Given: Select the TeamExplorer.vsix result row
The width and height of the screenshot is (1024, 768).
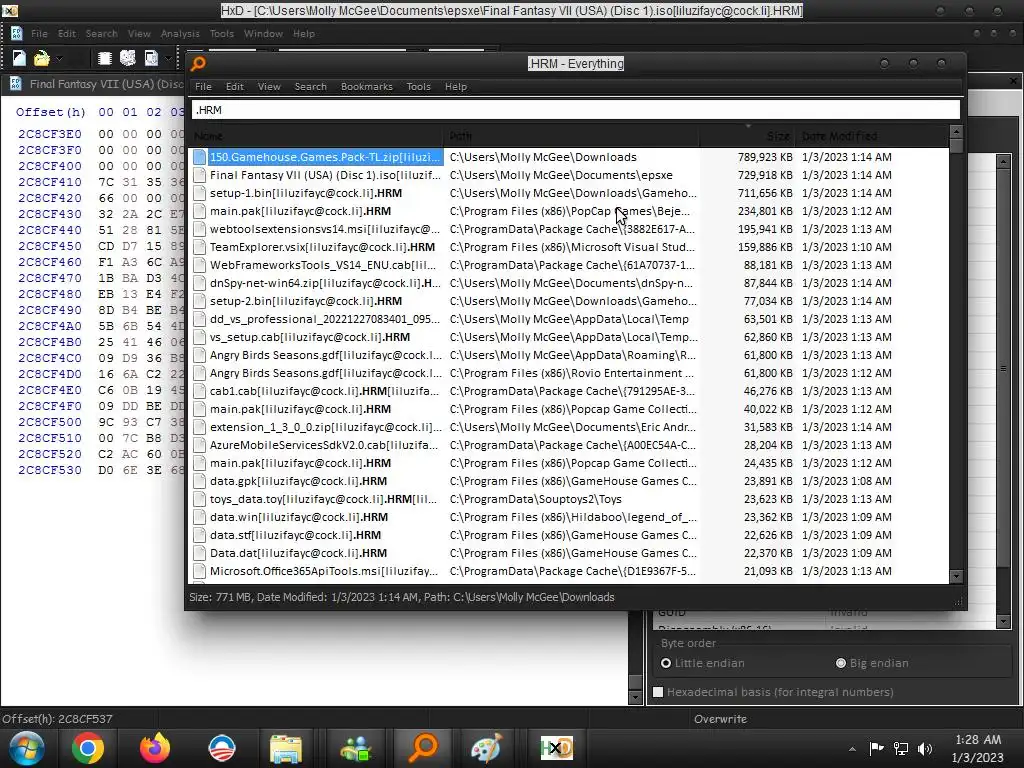Looking at the screenshot, I should pos(568,247).
